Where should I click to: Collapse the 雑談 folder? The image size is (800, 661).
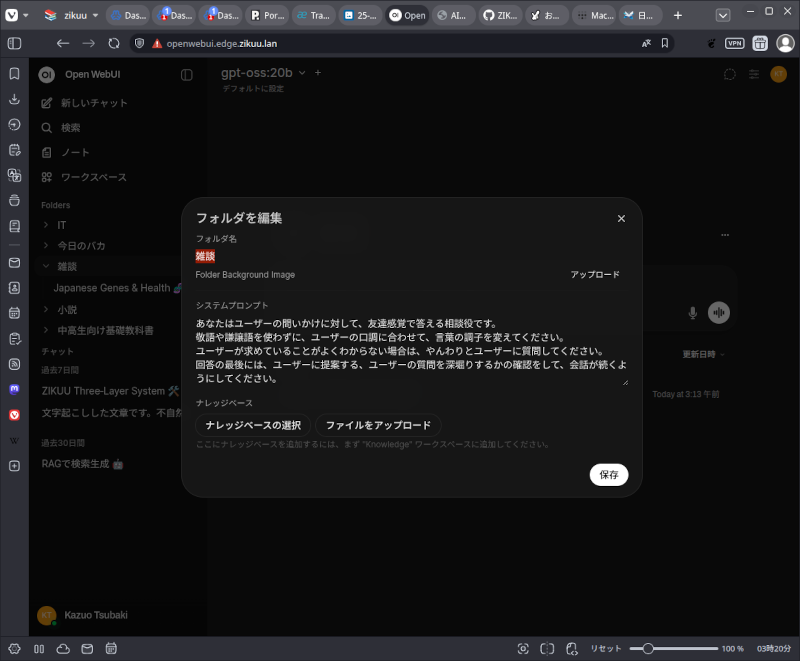[x=46, y=266]
